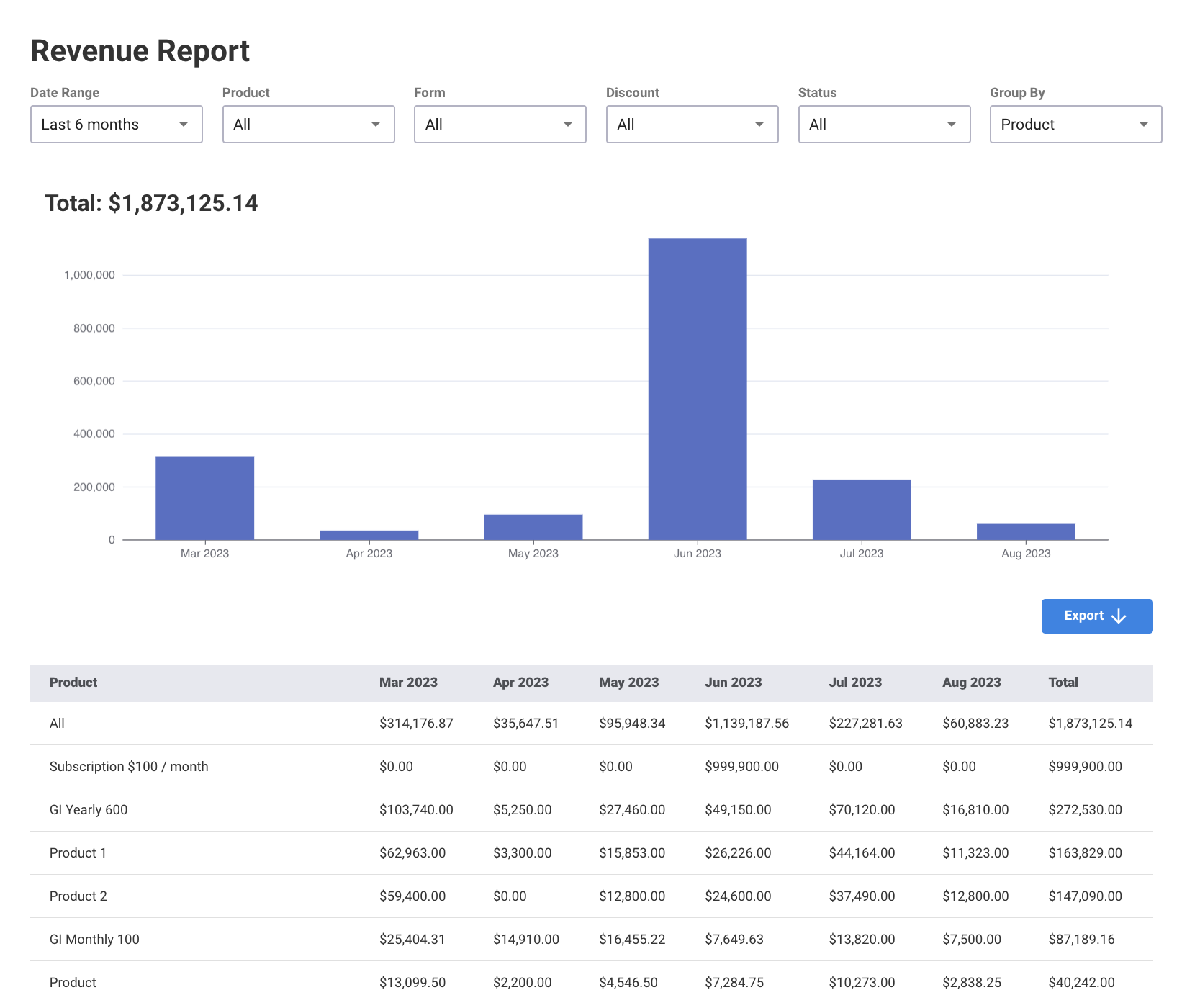The width and height of the screenshot is (1182, 1008).
Task: Click the $227,281.63 Jul cell in All row
Action: tap(865, 724)
